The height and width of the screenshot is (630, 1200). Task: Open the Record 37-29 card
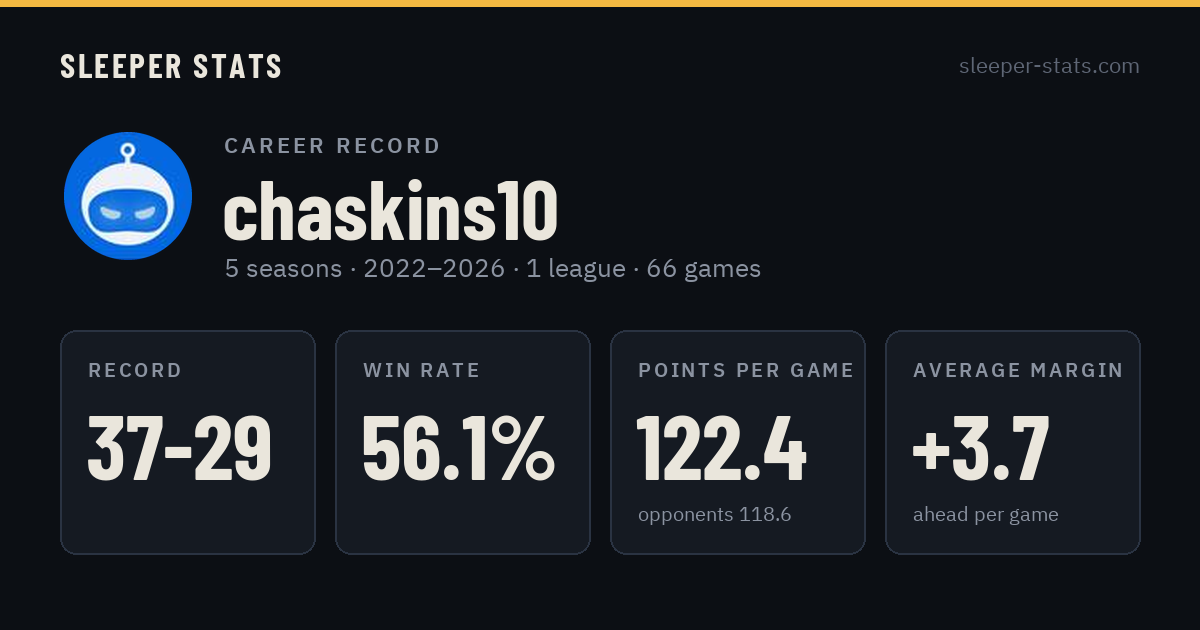(188, 442)
